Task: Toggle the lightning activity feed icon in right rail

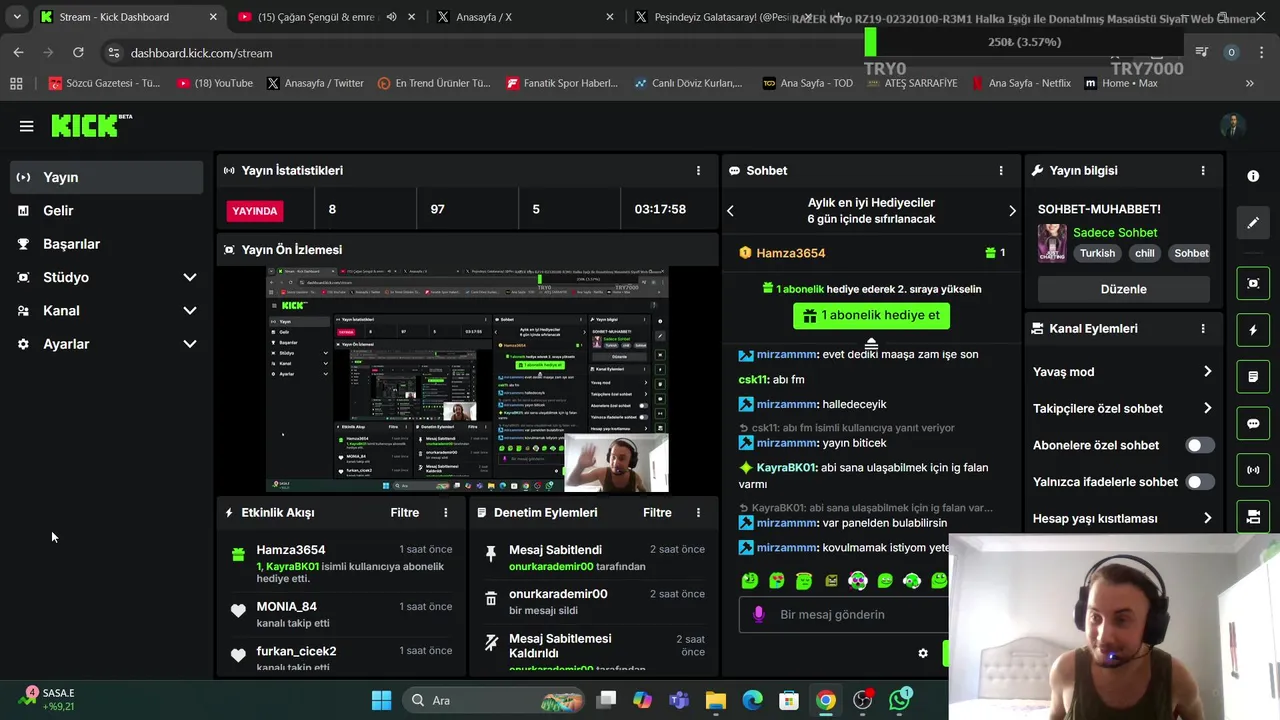Action: [1253, 330]
